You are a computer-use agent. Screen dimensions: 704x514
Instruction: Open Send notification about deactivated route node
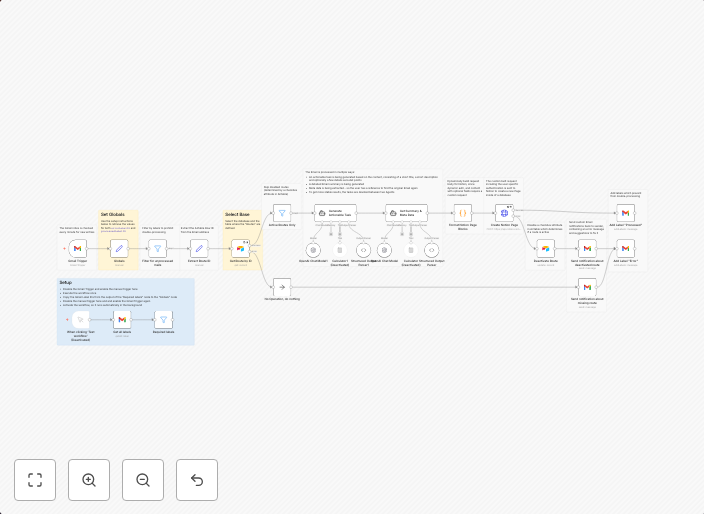pyautogui.click(x=587, y=248)
